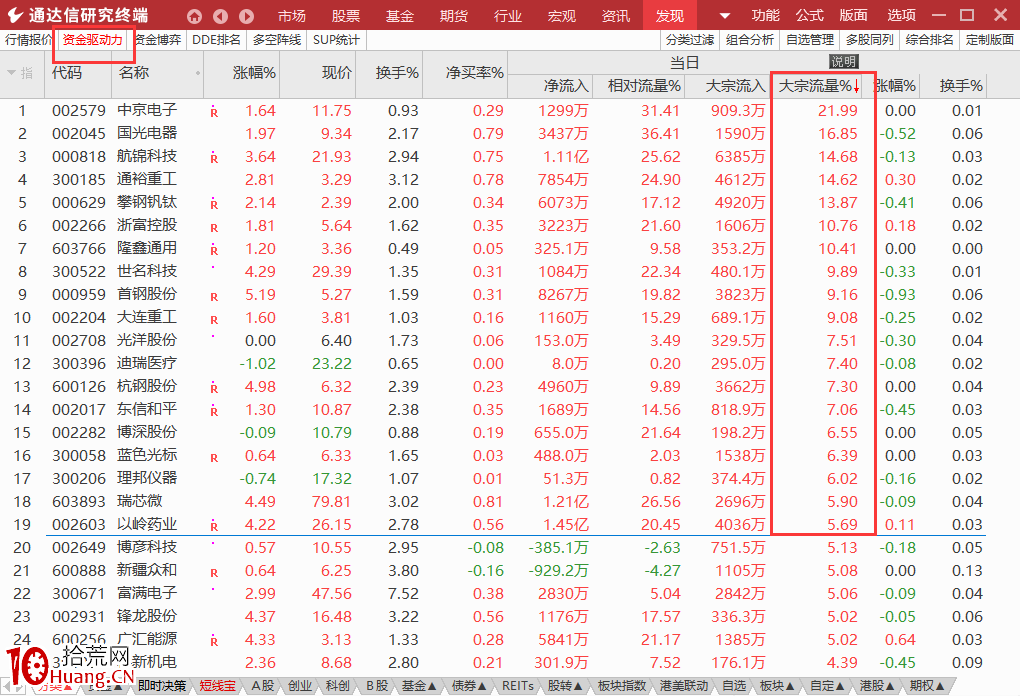The width and height of the screenshot is (1020, 696).
Task: Open the dropdown triangle left of 功能
Action: [x=725, y=16]
